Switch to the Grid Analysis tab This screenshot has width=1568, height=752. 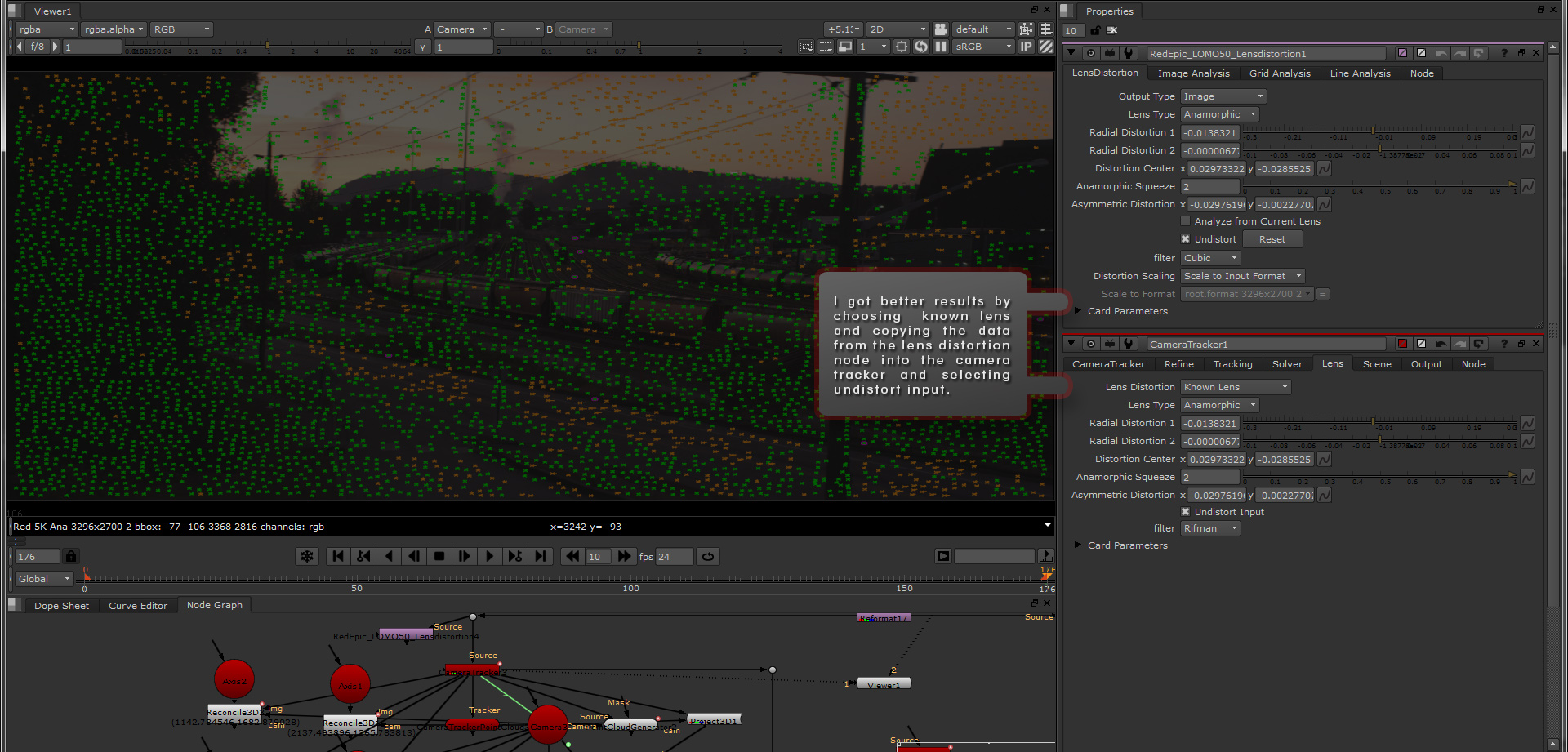click(1280, 73)
